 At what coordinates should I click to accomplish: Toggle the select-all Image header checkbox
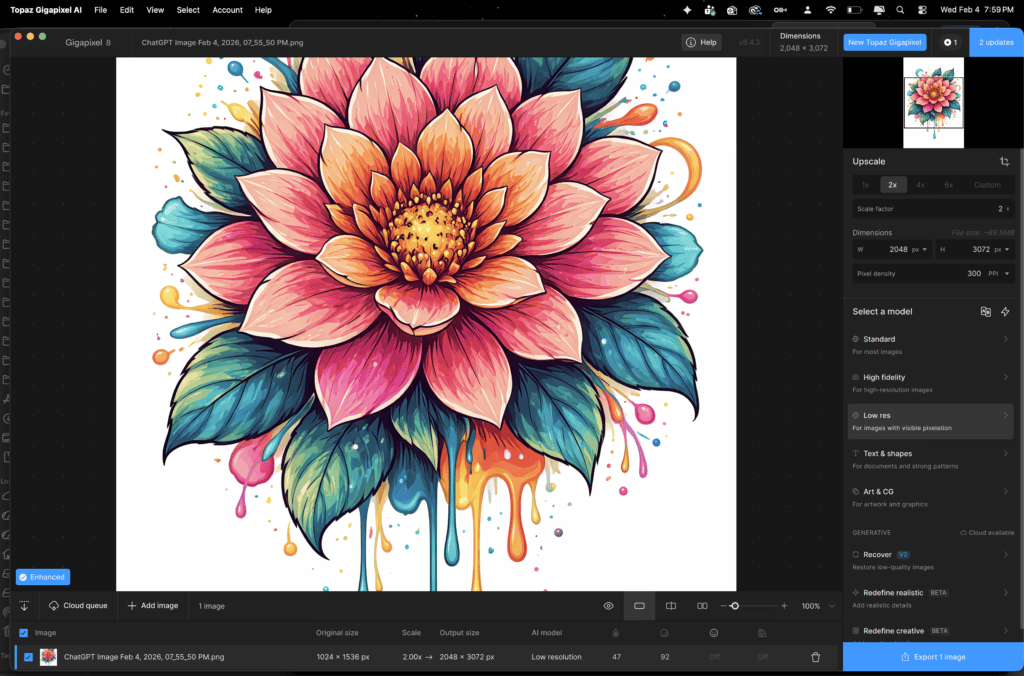(x=24, y=633)
